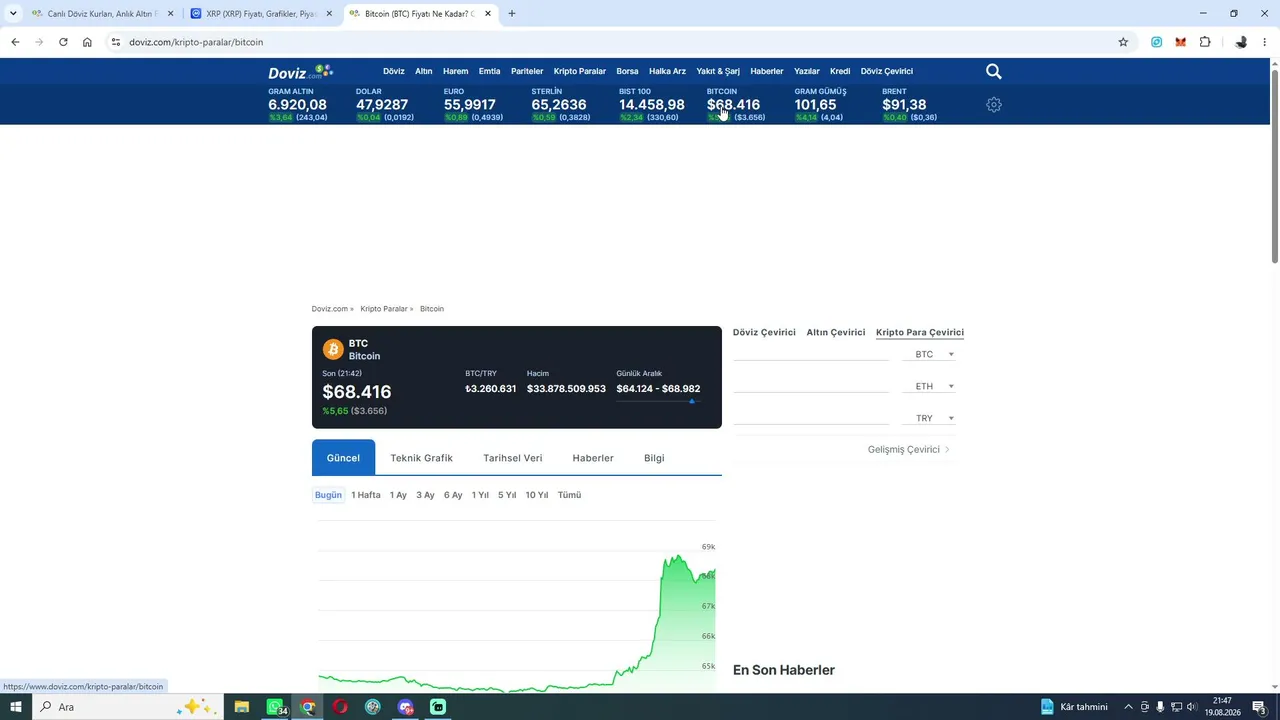Image resolution: width=1280 pixels, height=720 pixels.
Task: Open the site search magnifier icon
Action: point(993,72)
